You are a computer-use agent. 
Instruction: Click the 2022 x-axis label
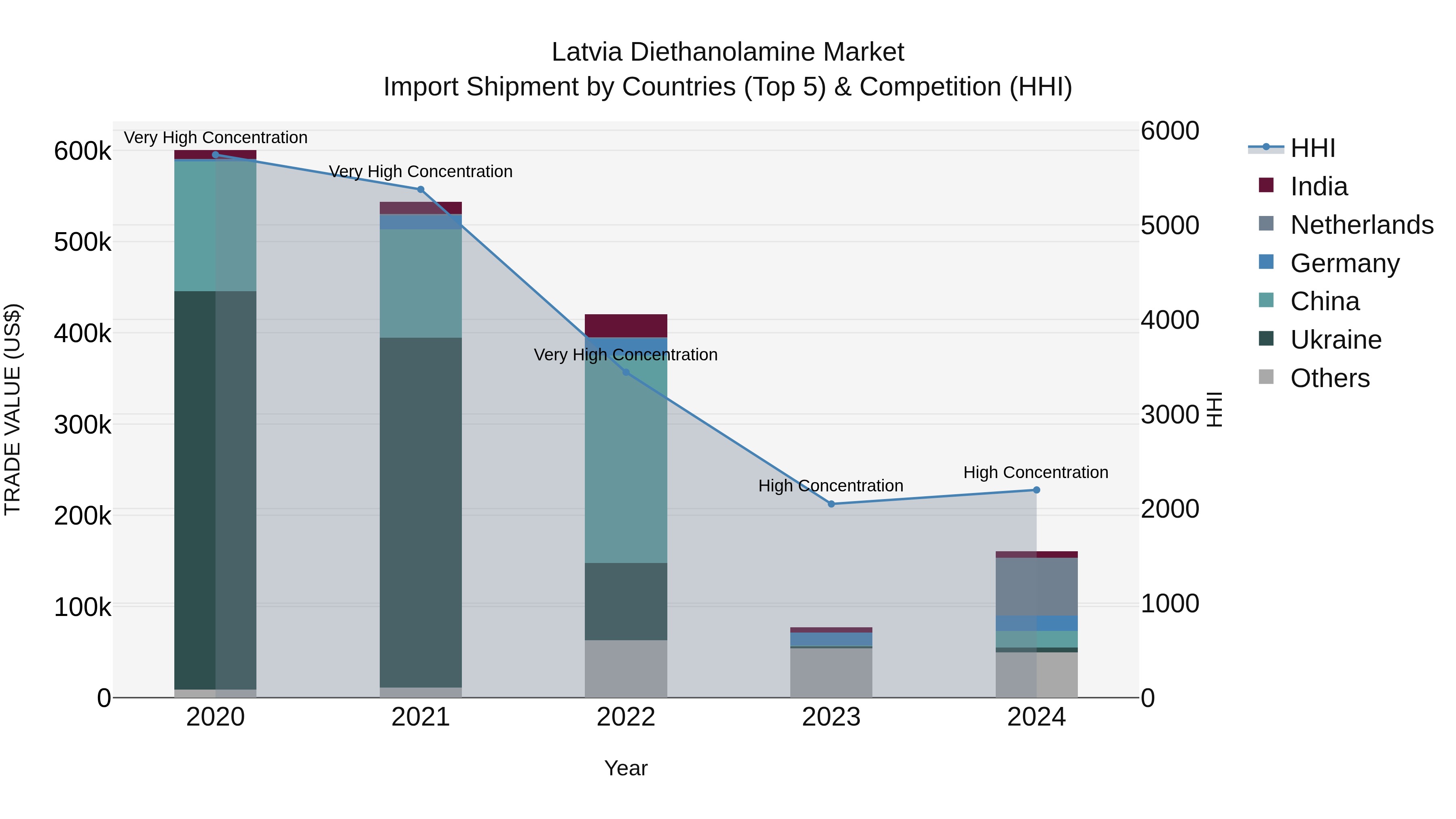pos(626,717)
